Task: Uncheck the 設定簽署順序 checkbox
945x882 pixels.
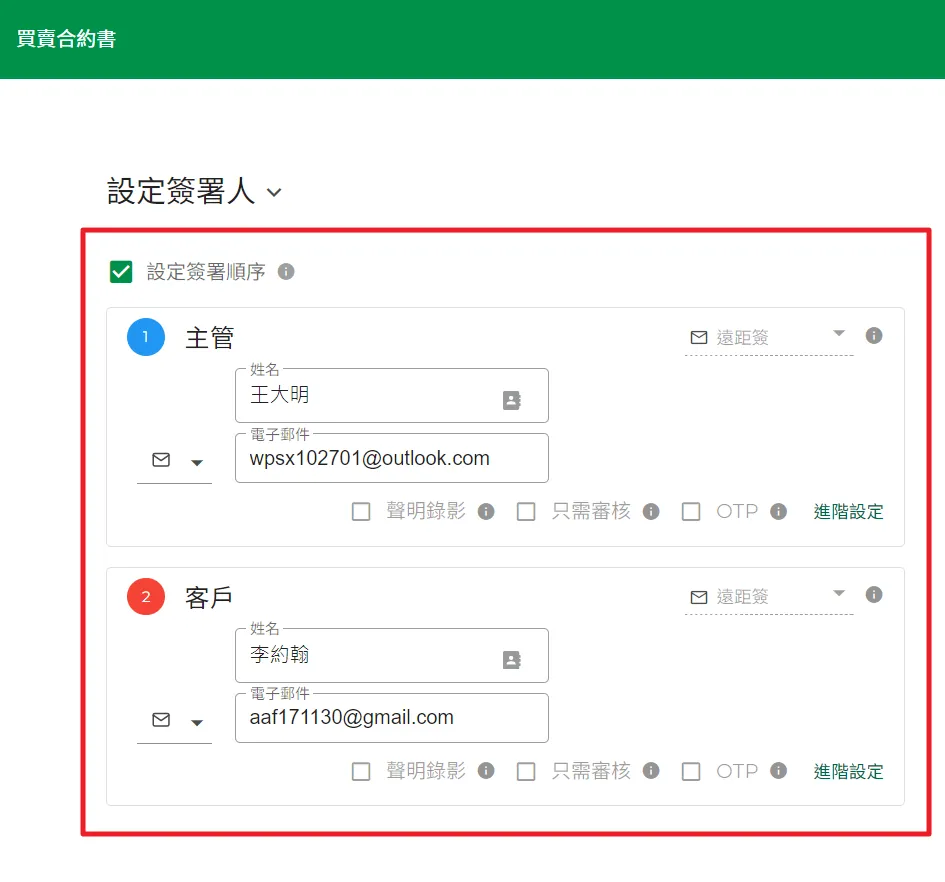Action: tap(121, 272)
